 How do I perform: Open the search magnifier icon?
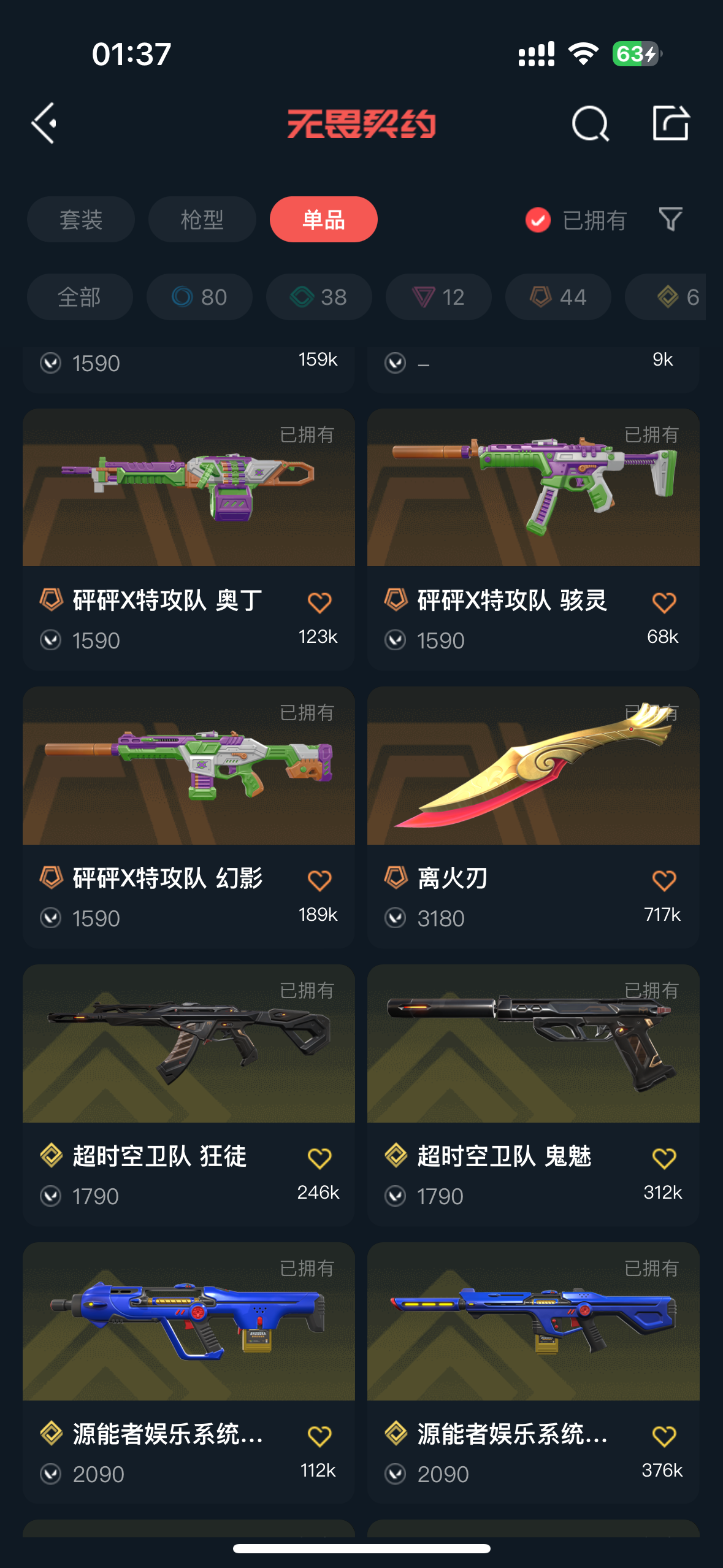tap(590, 123)
